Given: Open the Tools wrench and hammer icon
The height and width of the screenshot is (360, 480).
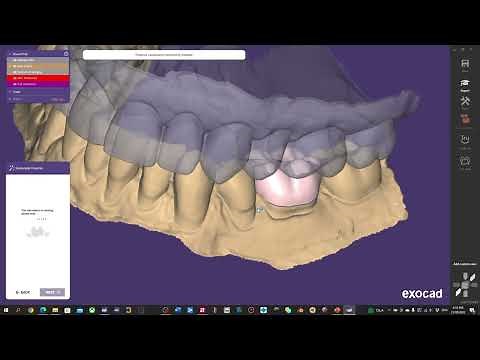Looking at the screenshot, I should pos(465,101).
